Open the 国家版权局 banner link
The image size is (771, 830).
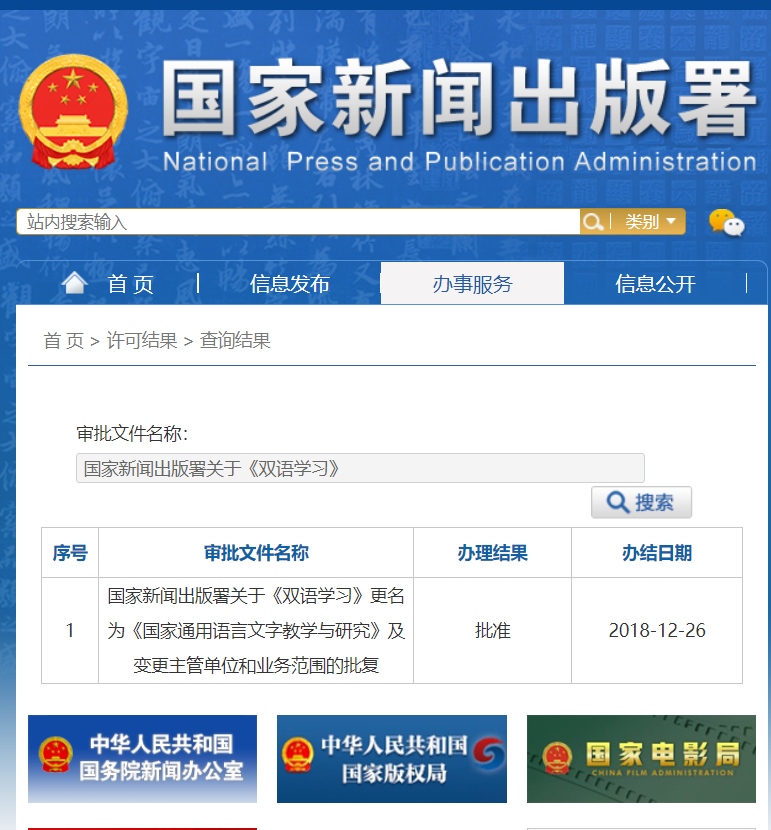coord(392,759)
